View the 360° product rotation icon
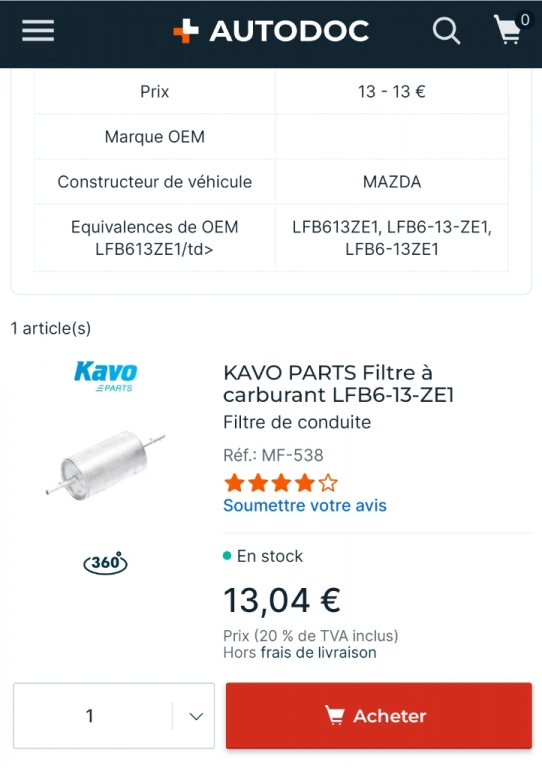542x768 pixels. click(x=105, y=562)
